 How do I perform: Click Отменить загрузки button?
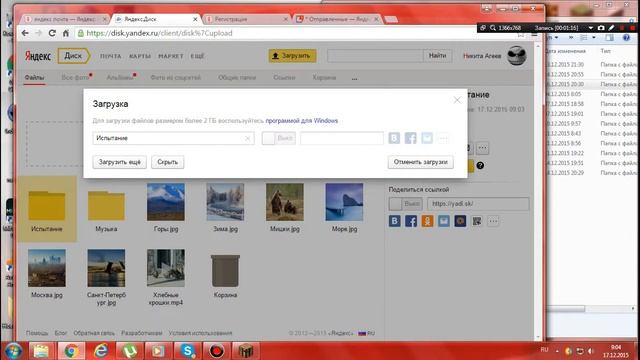[x=420, y=162]
